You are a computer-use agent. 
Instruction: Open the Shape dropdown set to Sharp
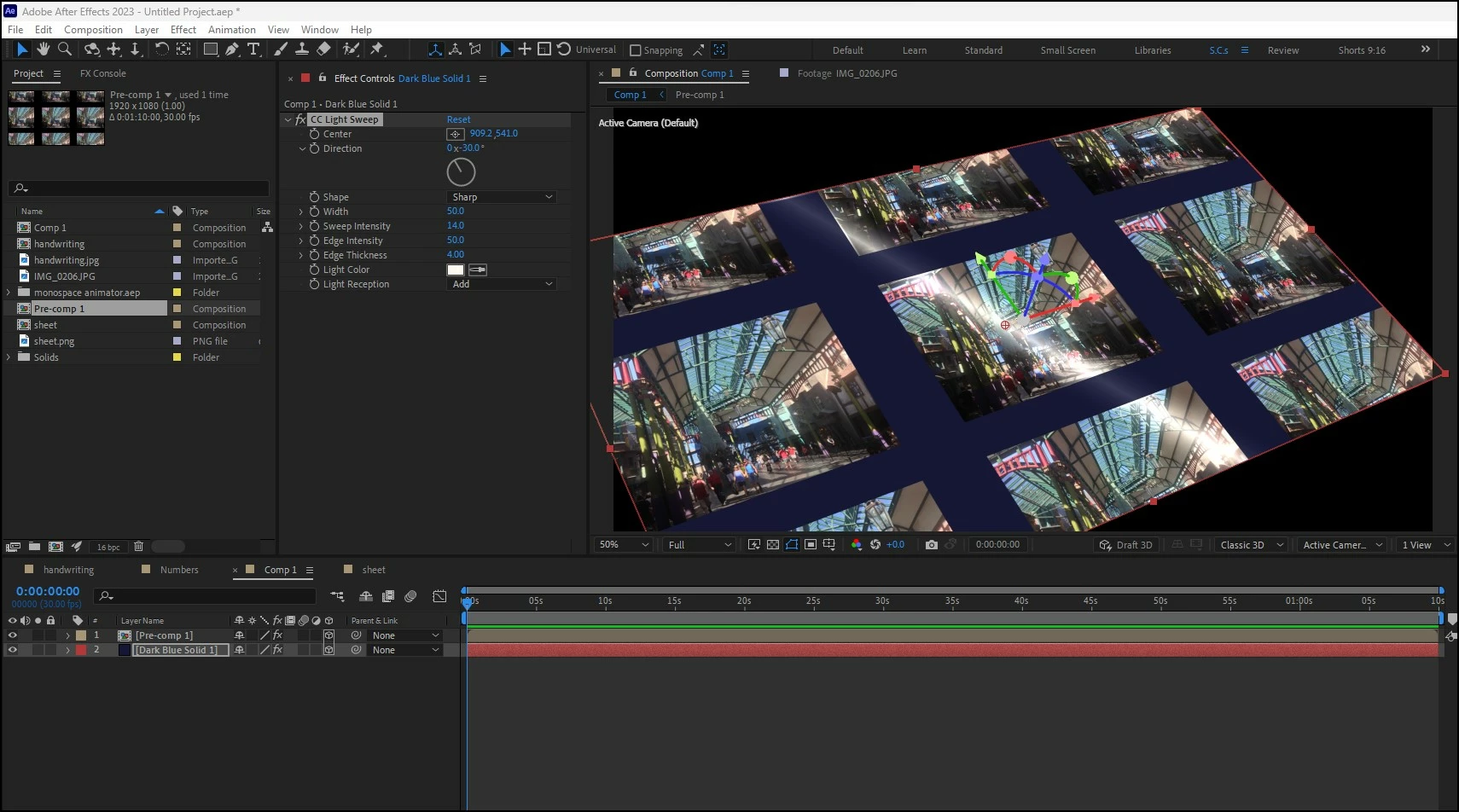coord(502,197)
